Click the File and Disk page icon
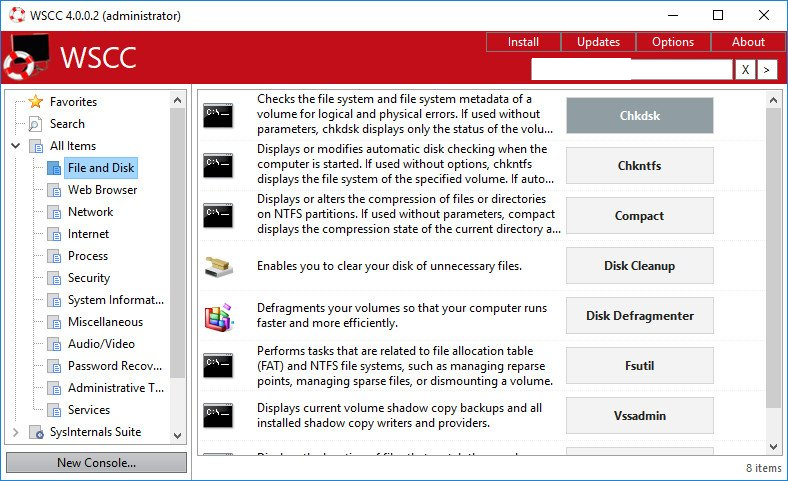This screenshot has width=788, height=481. click(x=54, y=168)
